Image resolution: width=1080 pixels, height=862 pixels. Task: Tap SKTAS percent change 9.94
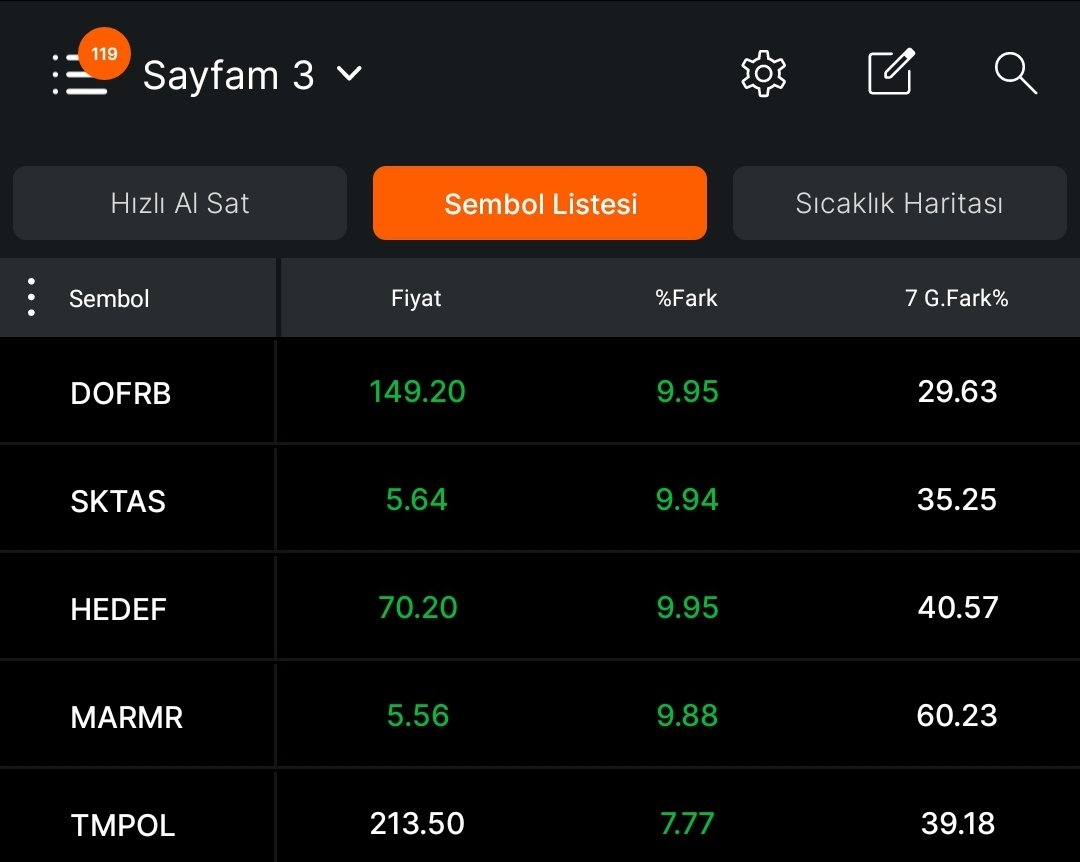click(x=687, y=500)
